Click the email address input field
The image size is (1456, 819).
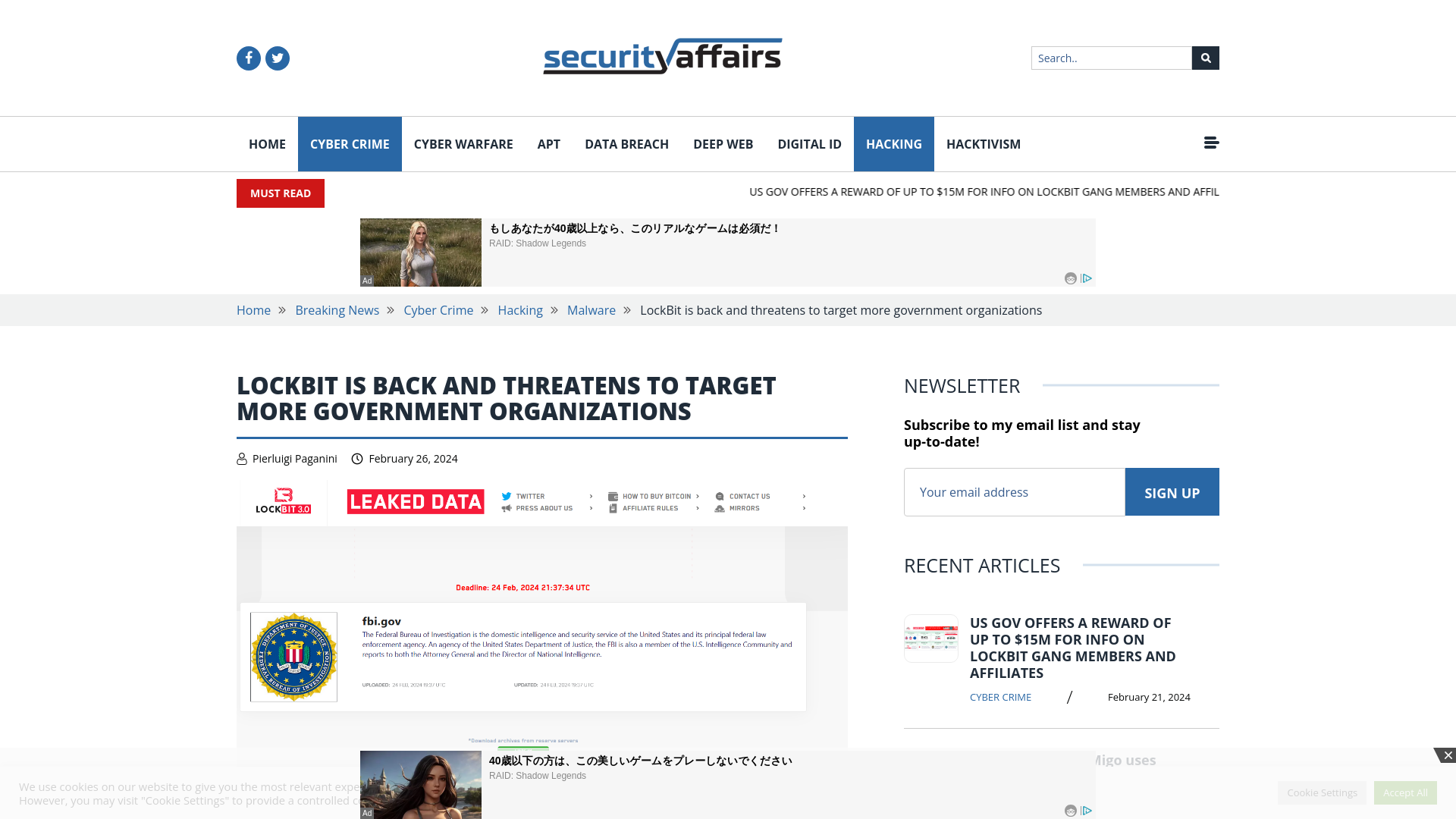(1014, 492)
